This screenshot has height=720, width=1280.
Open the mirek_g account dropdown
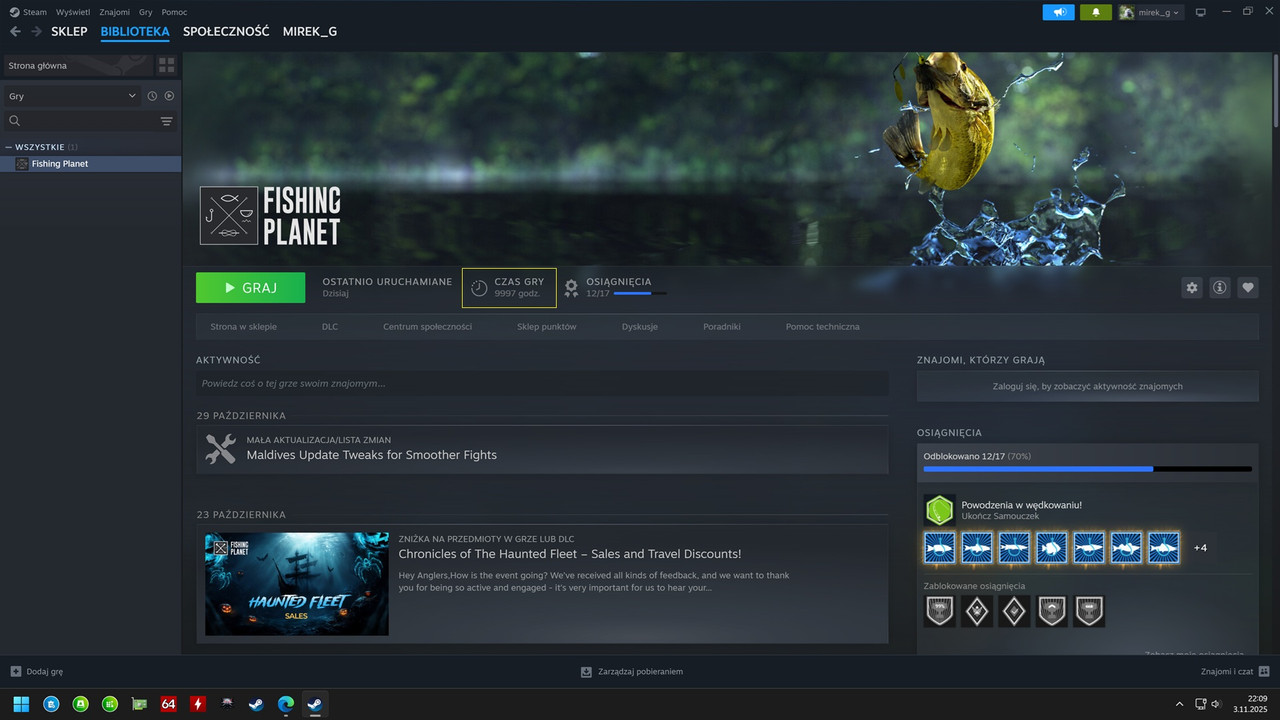tap(1151, 12)
